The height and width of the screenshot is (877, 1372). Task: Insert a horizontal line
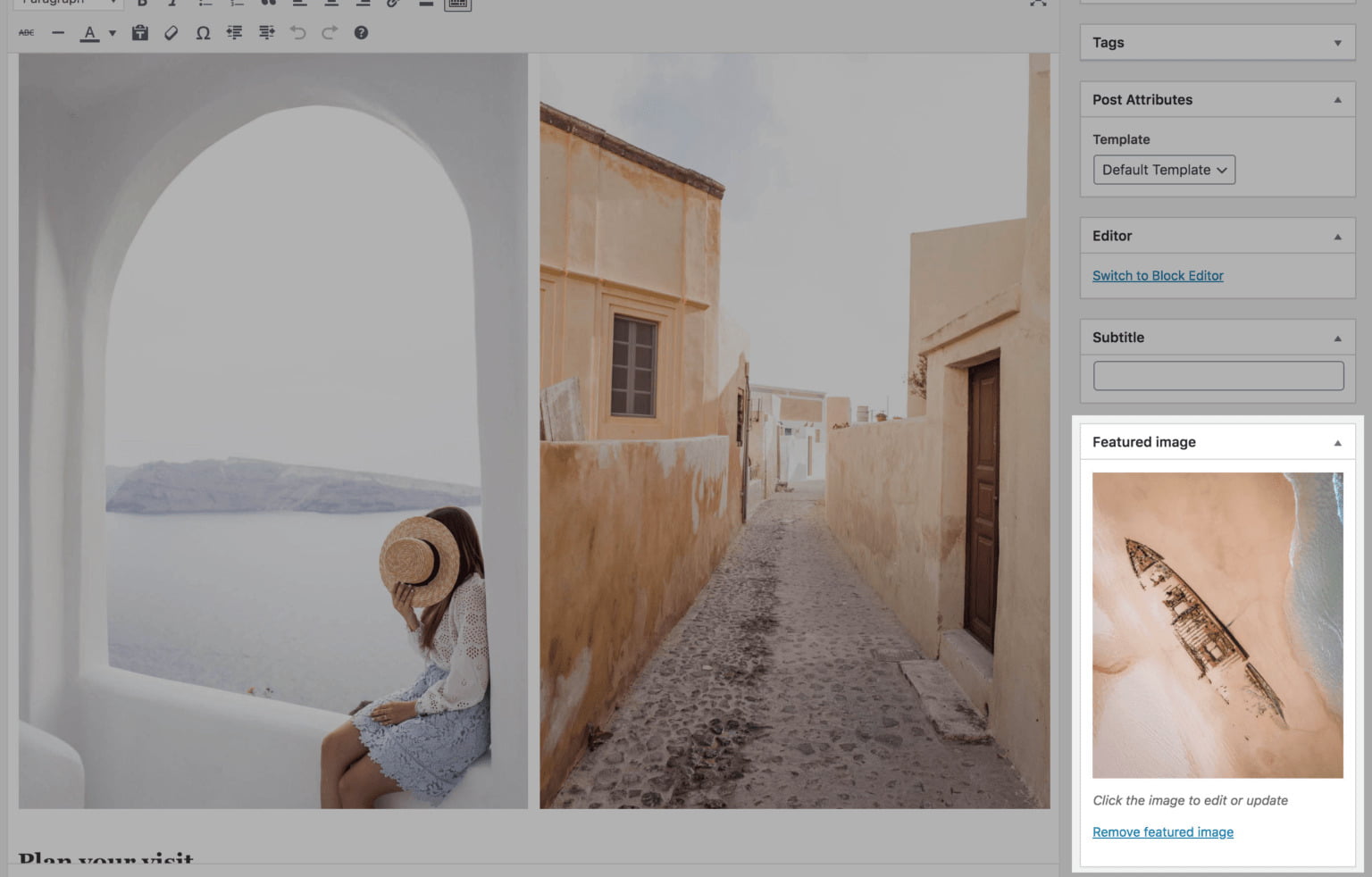pos(58,33)
